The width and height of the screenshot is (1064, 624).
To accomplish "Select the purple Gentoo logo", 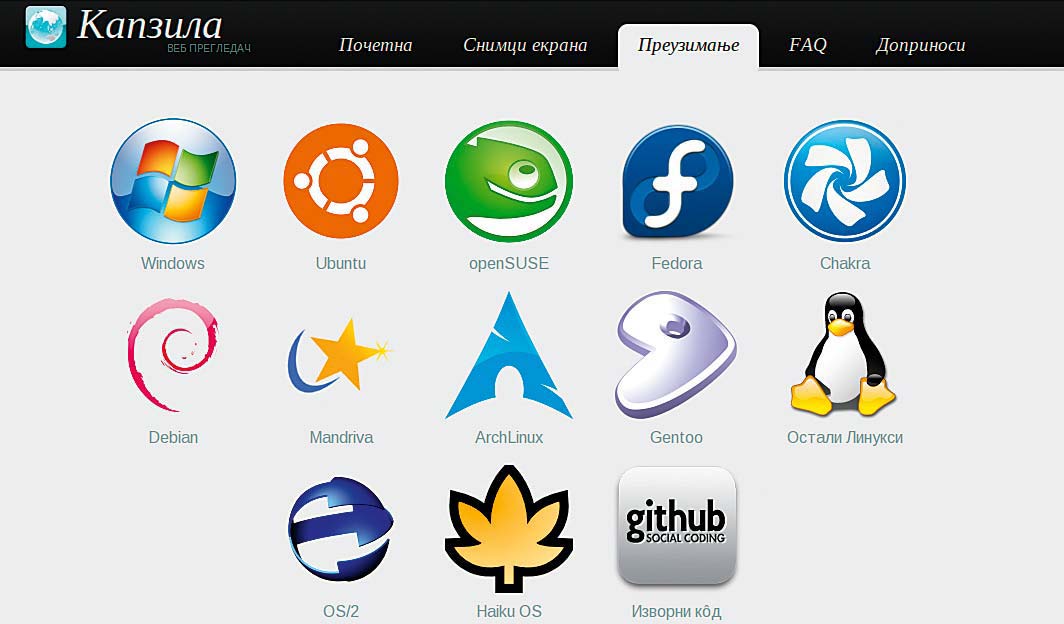I will (676, 355).
